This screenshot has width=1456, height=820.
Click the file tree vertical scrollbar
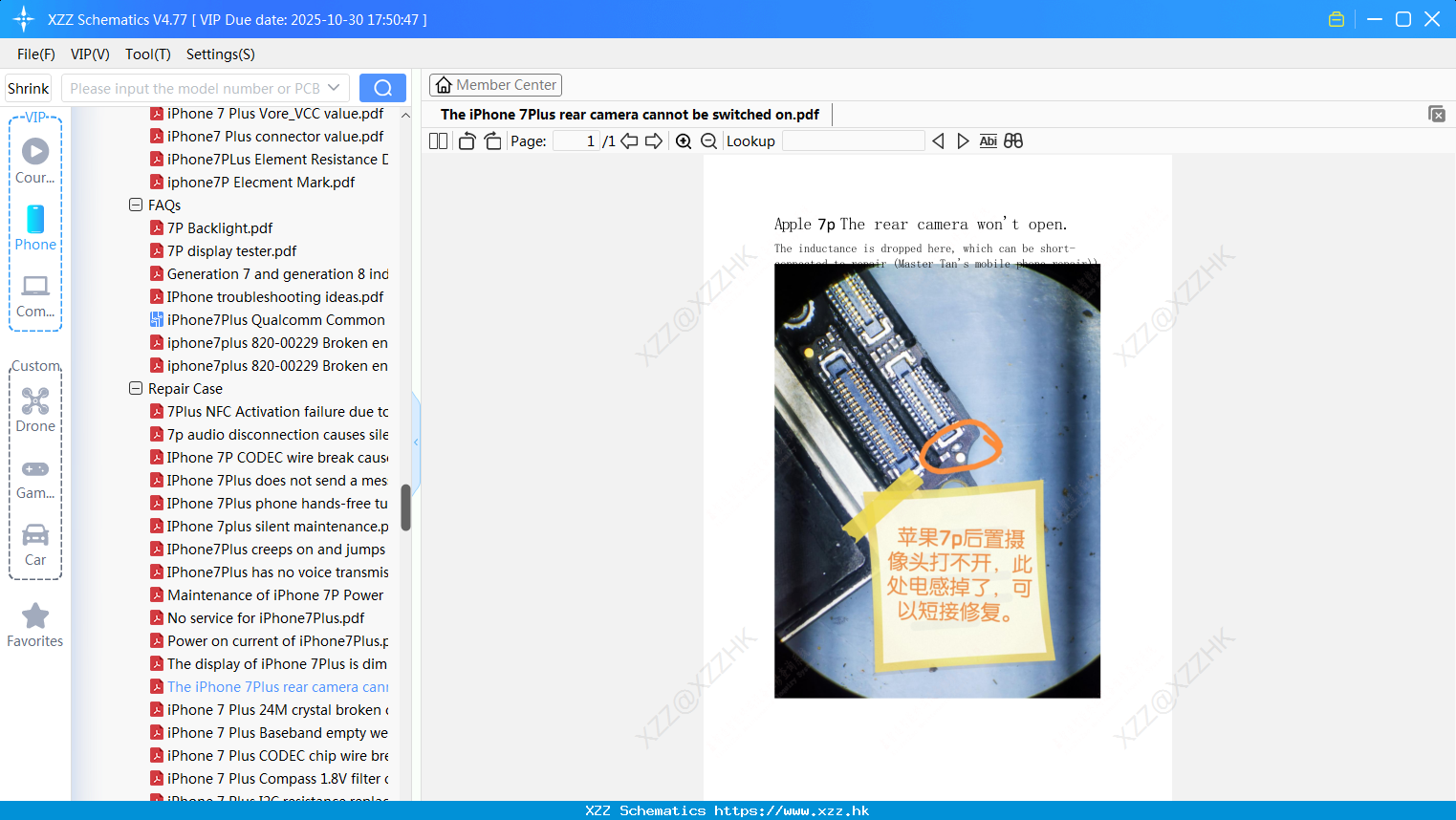(405, 507)
